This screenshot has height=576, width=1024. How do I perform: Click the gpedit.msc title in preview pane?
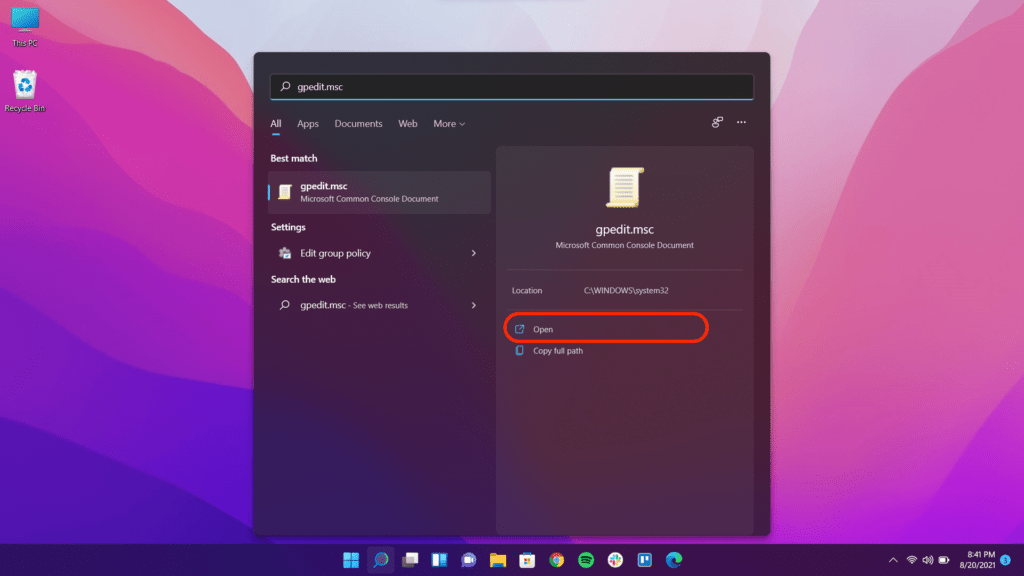[624, 229]
